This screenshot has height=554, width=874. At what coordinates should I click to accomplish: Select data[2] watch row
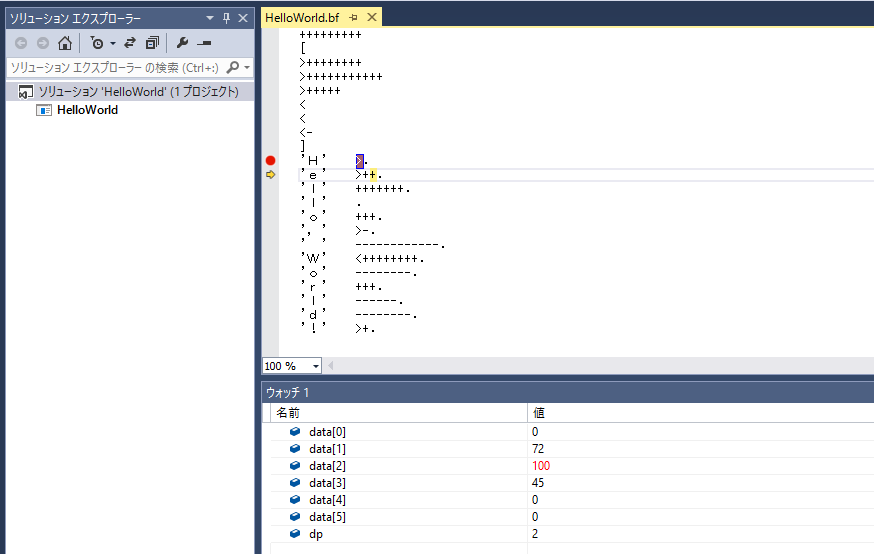[572, 466]
